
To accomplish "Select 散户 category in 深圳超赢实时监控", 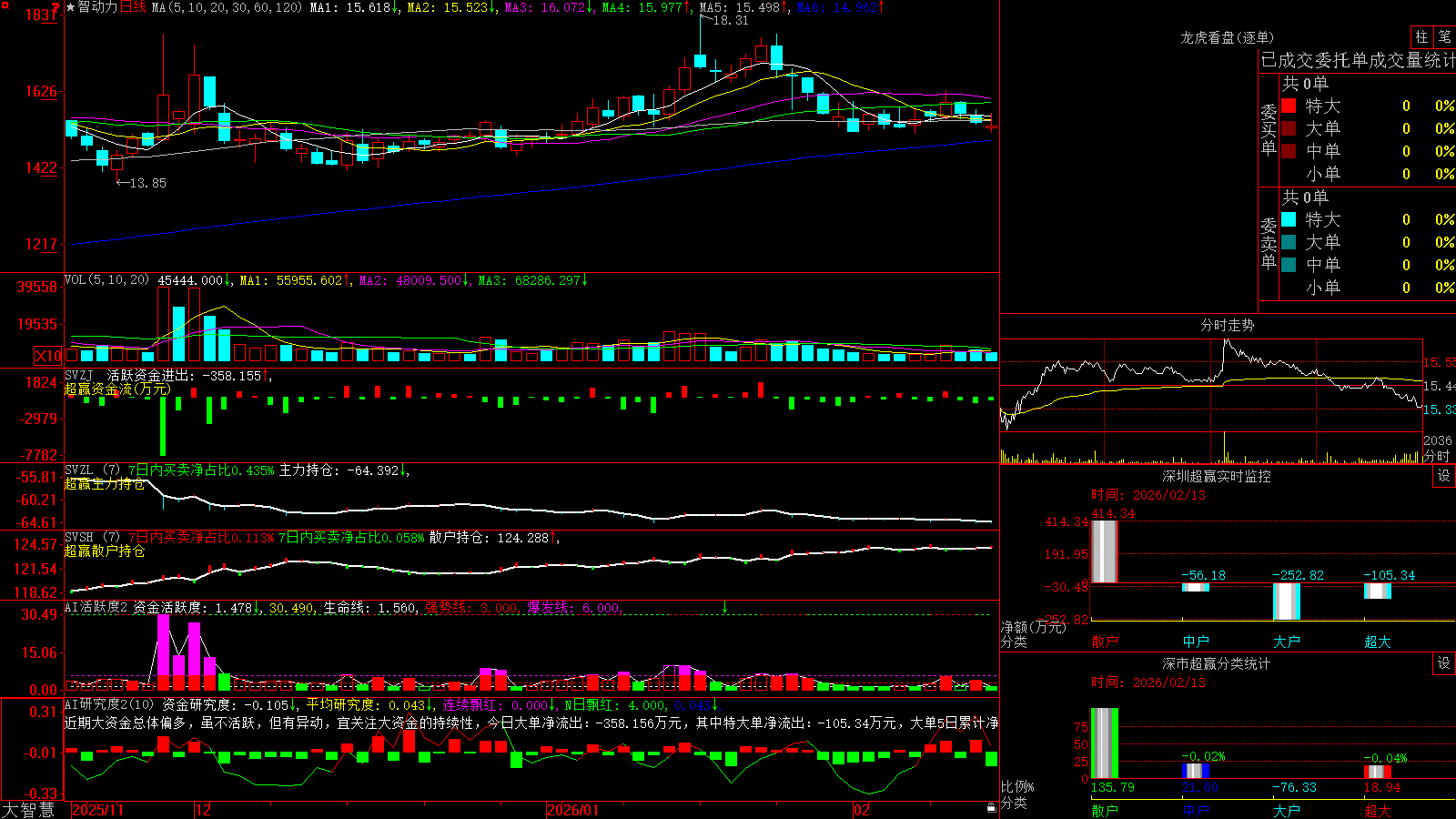I will point(1105,642).
